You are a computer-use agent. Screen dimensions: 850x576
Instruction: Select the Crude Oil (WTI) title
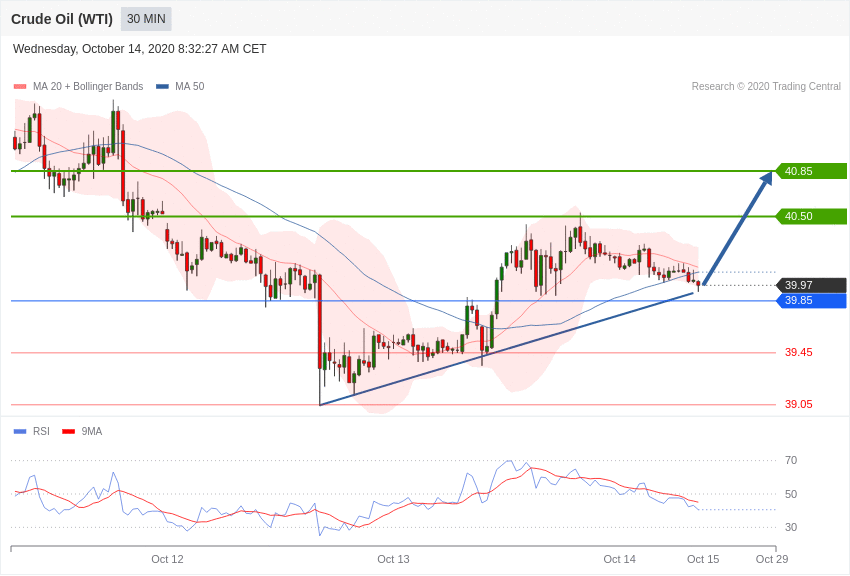tap(62, 19)
